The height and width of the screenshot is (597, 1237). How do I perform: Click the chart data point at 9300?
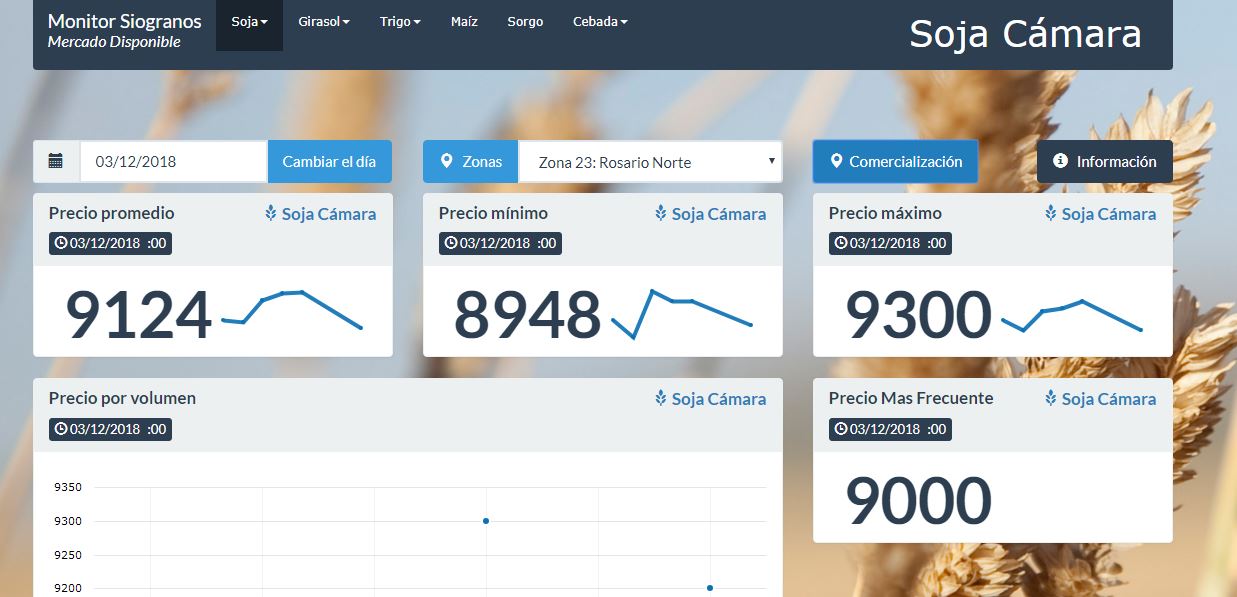click(x=486, y=521)
